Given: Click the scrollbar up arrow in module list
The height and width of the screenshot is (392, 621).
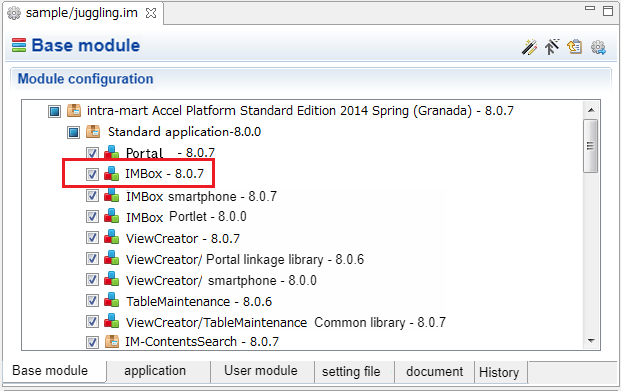Looking at the screenshot, I should click(x=591, y=110).
